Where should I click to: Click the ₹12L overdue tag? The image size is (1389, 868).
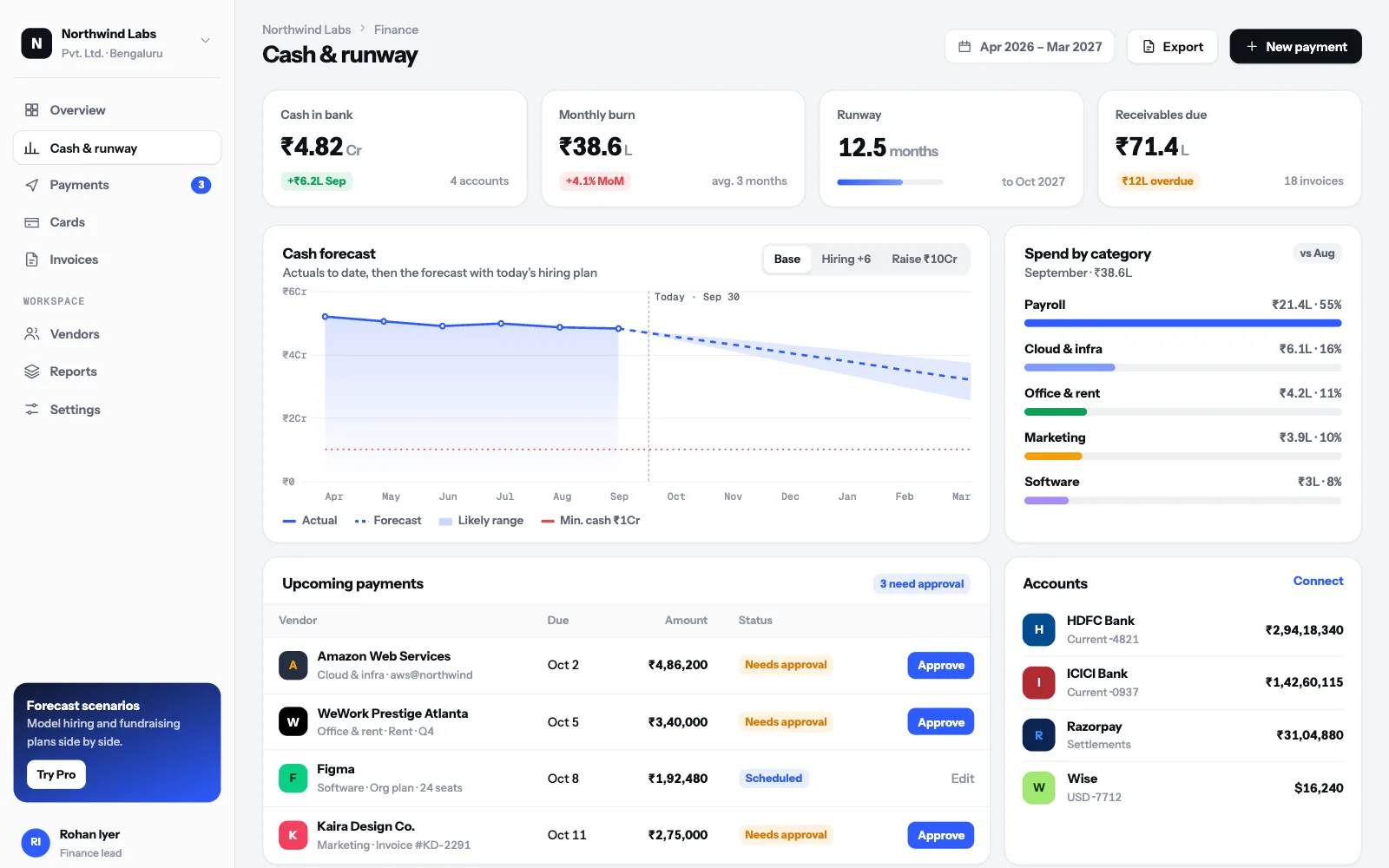[1157, 181]
